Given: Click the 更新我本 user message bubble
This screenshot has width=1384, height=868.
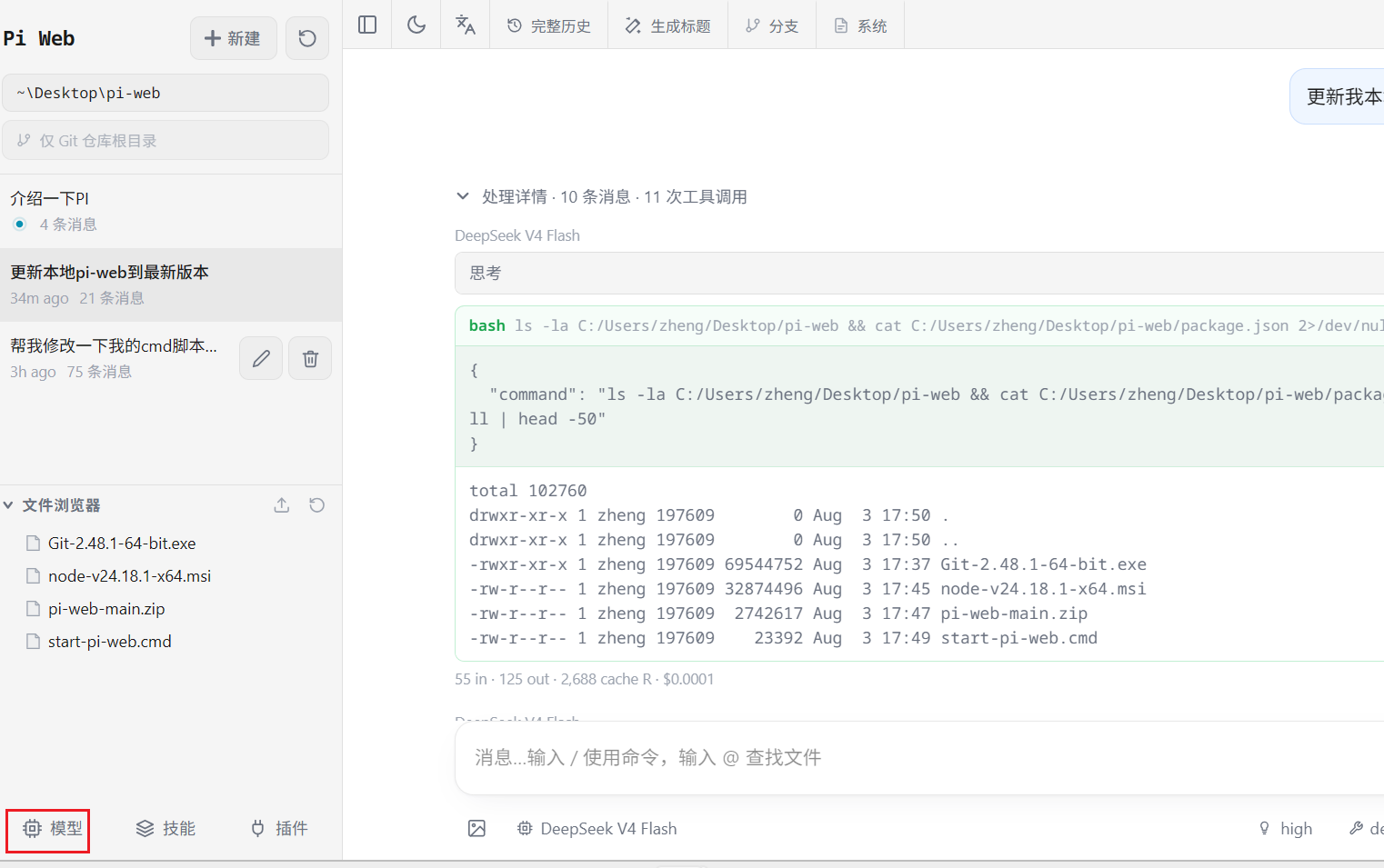Looking at the screenshot, I should coord(1337,96).
